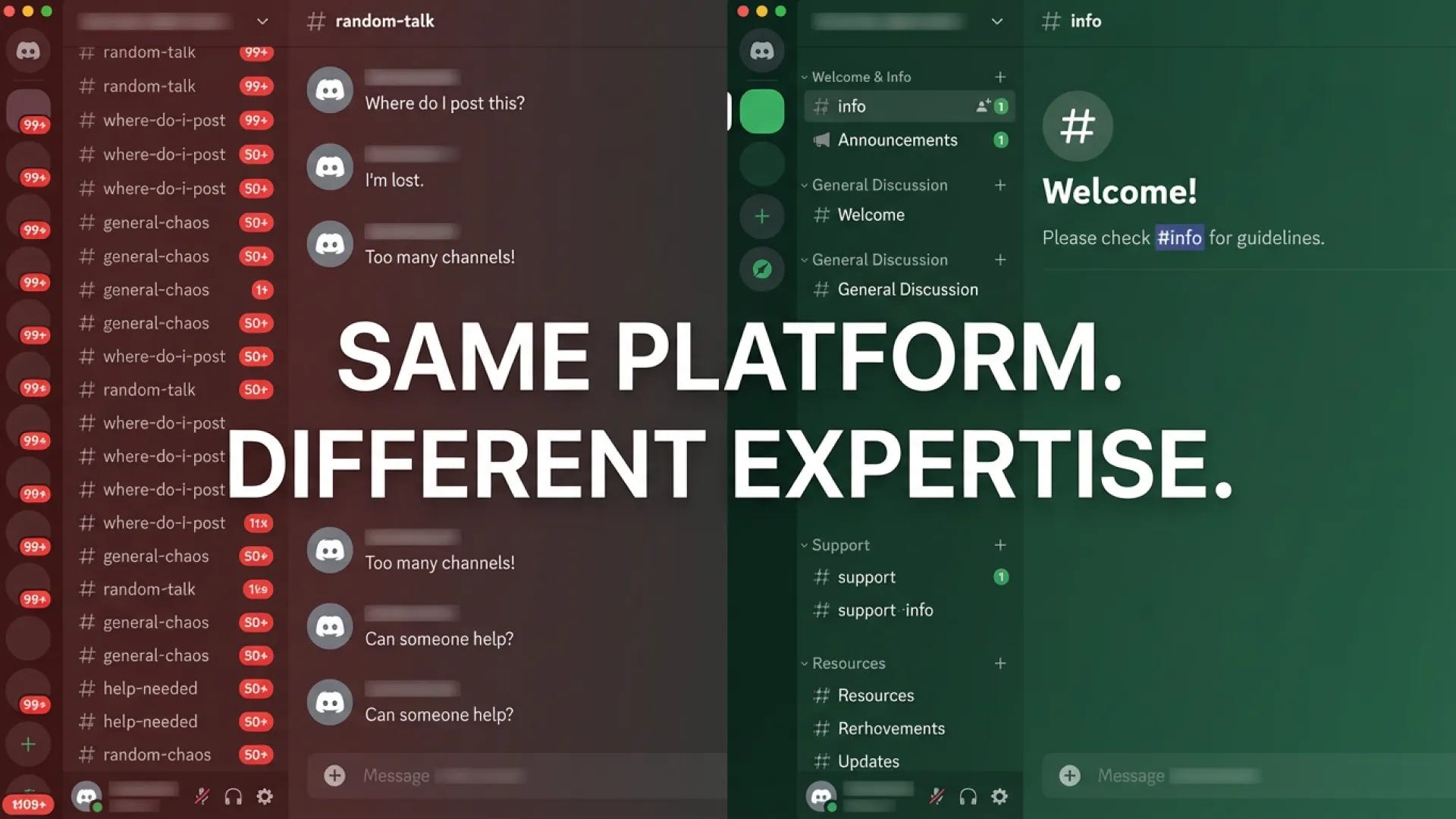Toggle the muted microphone in right panel
The width and height of the screenshot is (1456, 819).
pyautogui.click(x=937, y=796)
